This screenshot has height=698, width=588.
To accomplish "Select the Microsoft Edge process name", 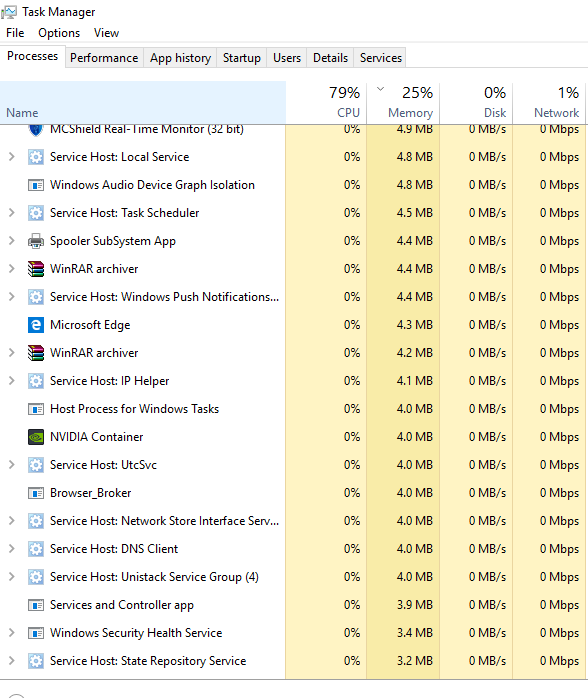I will (90, 325).
